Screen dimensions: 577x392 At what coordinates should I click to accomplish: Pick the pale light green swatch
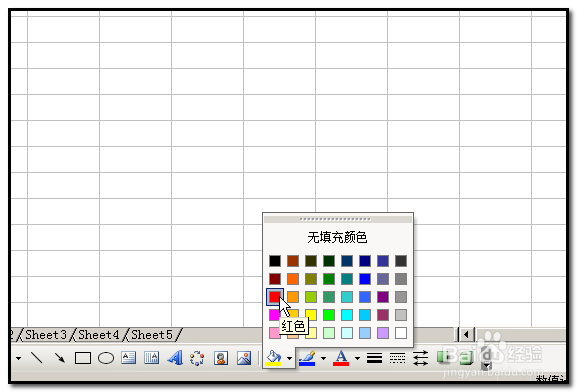pos(329,333)
